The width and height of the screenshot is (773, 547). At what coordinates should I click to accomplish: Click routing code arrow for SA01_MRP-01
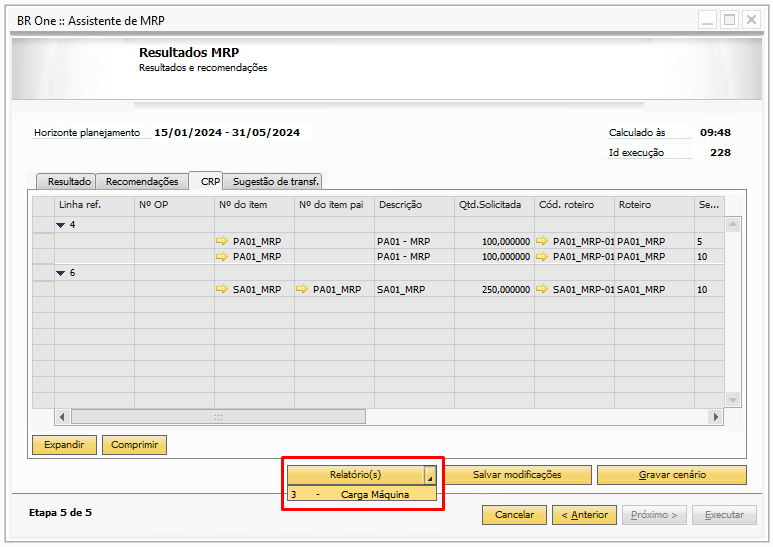coord(542,289)
